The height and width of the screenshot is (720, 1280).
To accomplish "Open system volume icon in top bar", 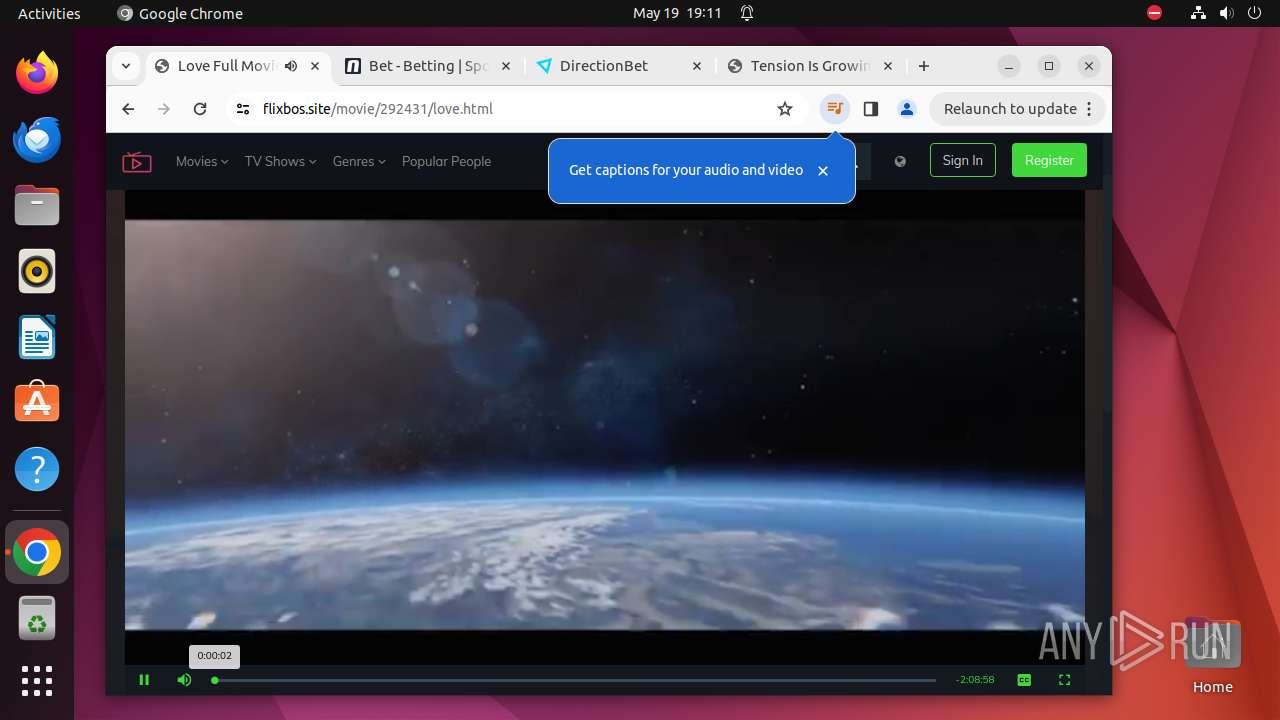I will pos(1227,13).
